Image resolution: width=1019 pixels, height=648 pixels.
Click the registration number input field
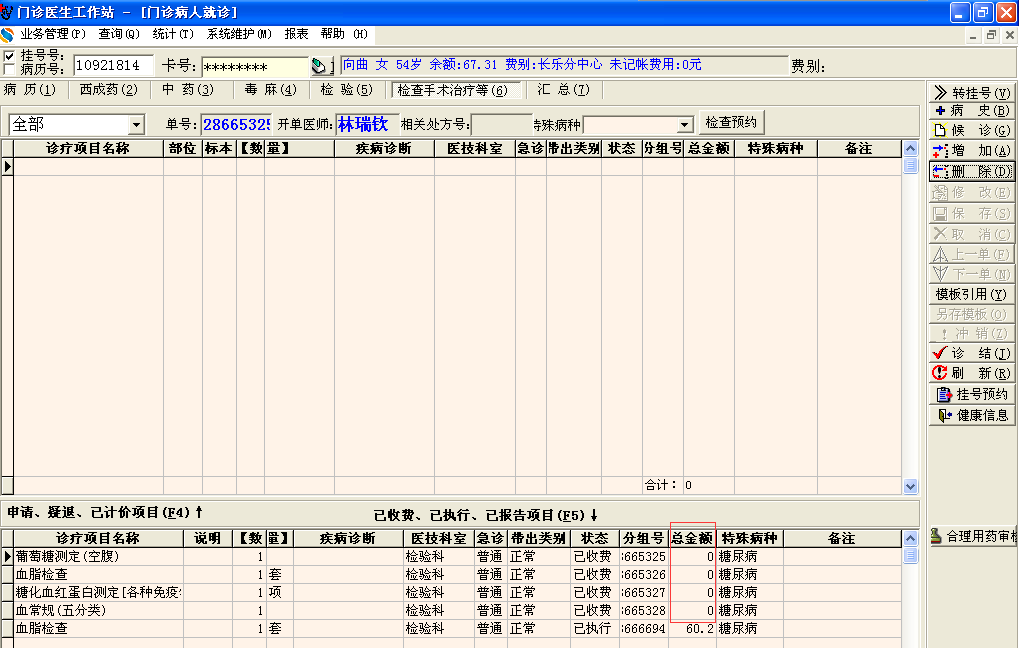click(113, 65)
